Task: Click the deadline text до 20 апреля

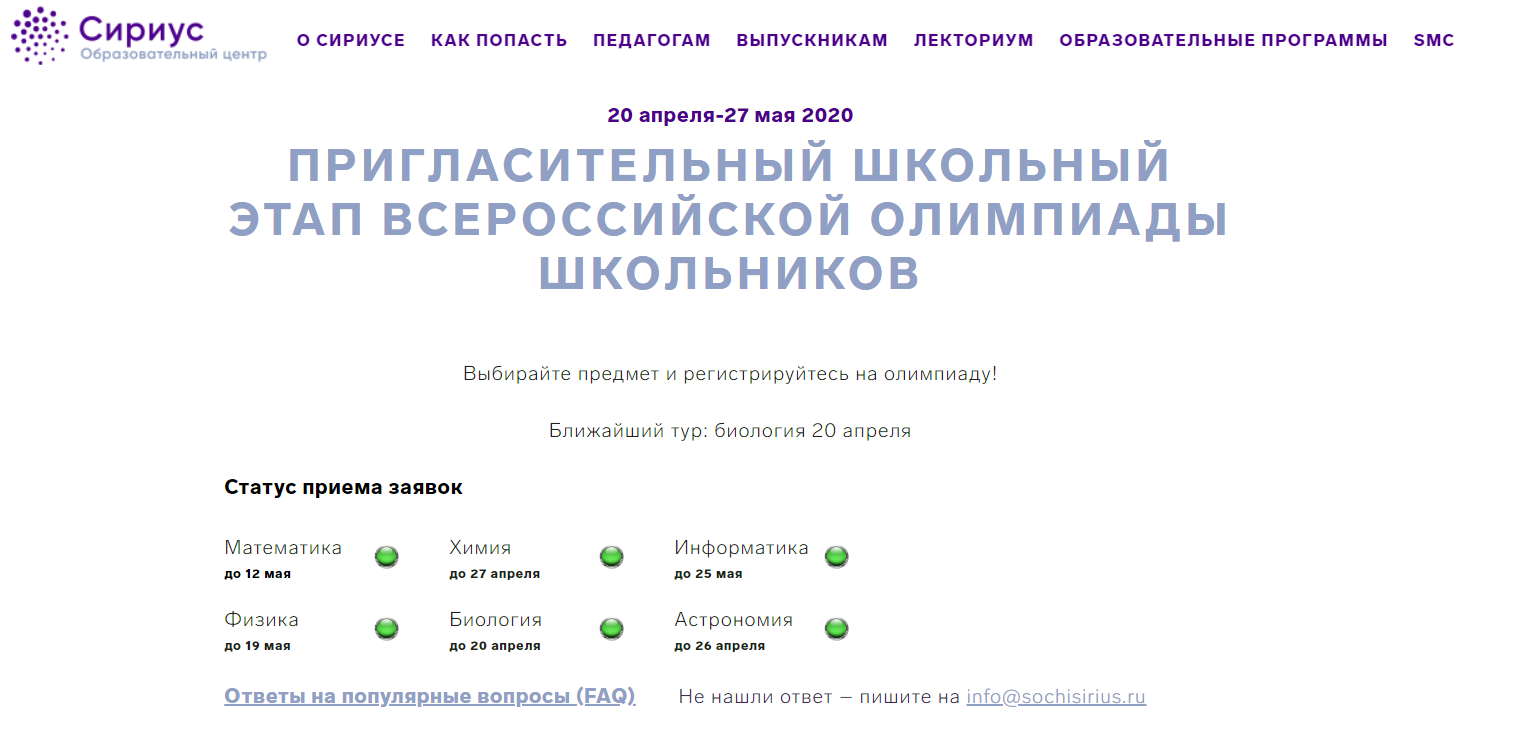Action: (x=494, y=646)
